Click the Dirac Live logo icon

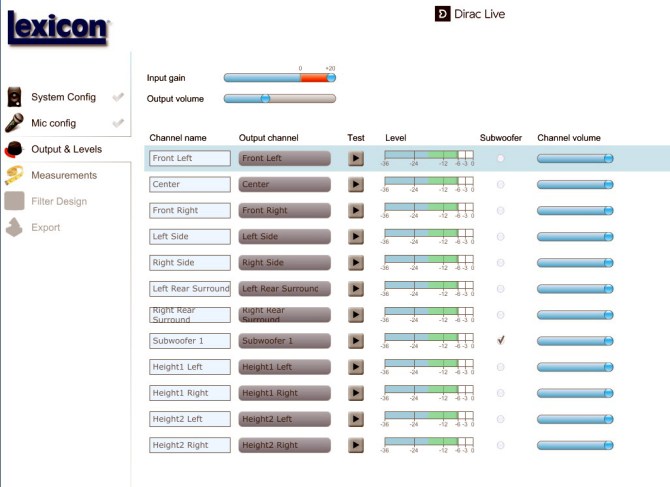pyautogui.click(x=443, y=14)
